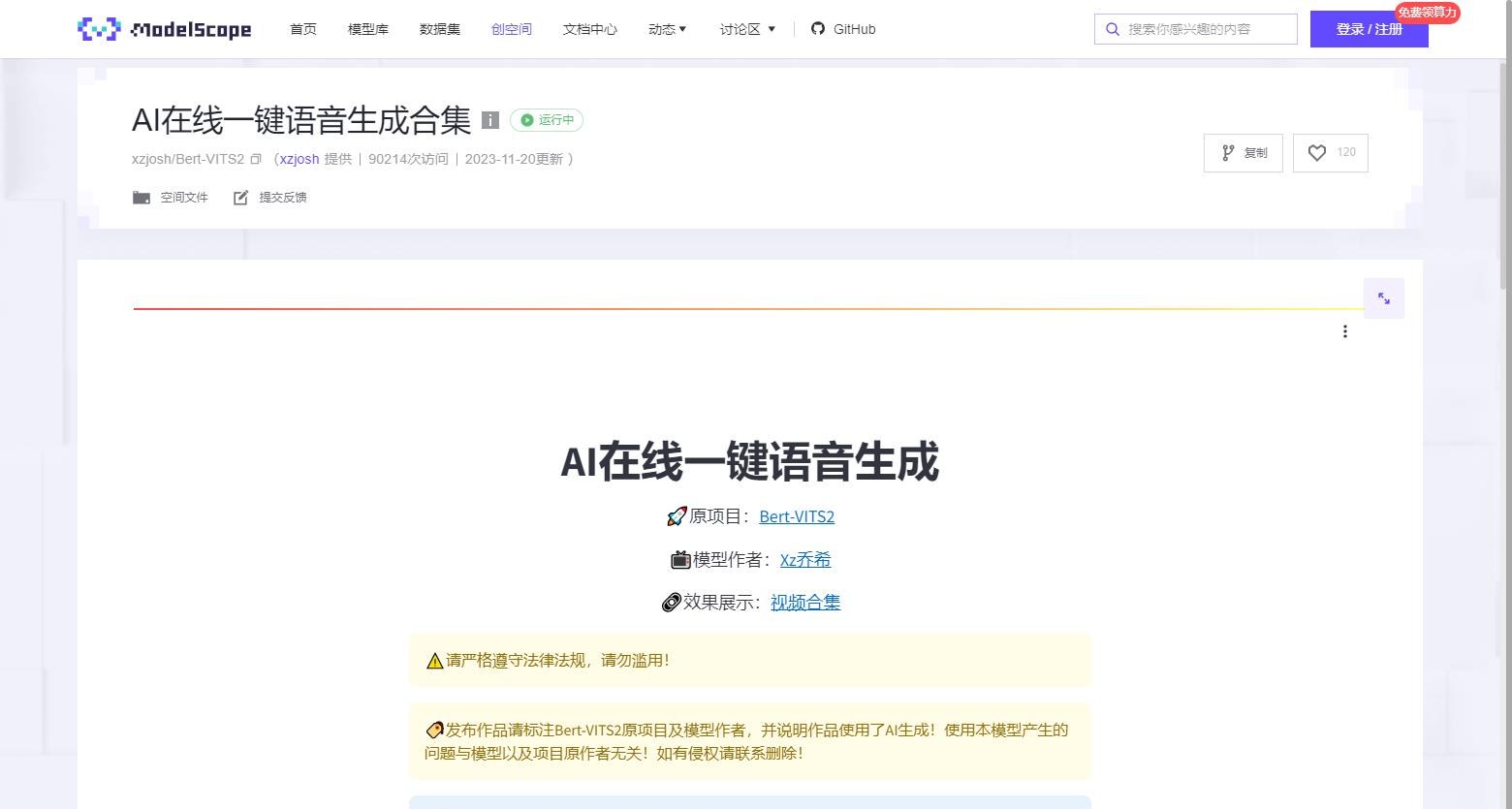The width and height of the screenshot is (1512, 809).
Task: Like the space with heart button 120
Action: point(1331,153)
